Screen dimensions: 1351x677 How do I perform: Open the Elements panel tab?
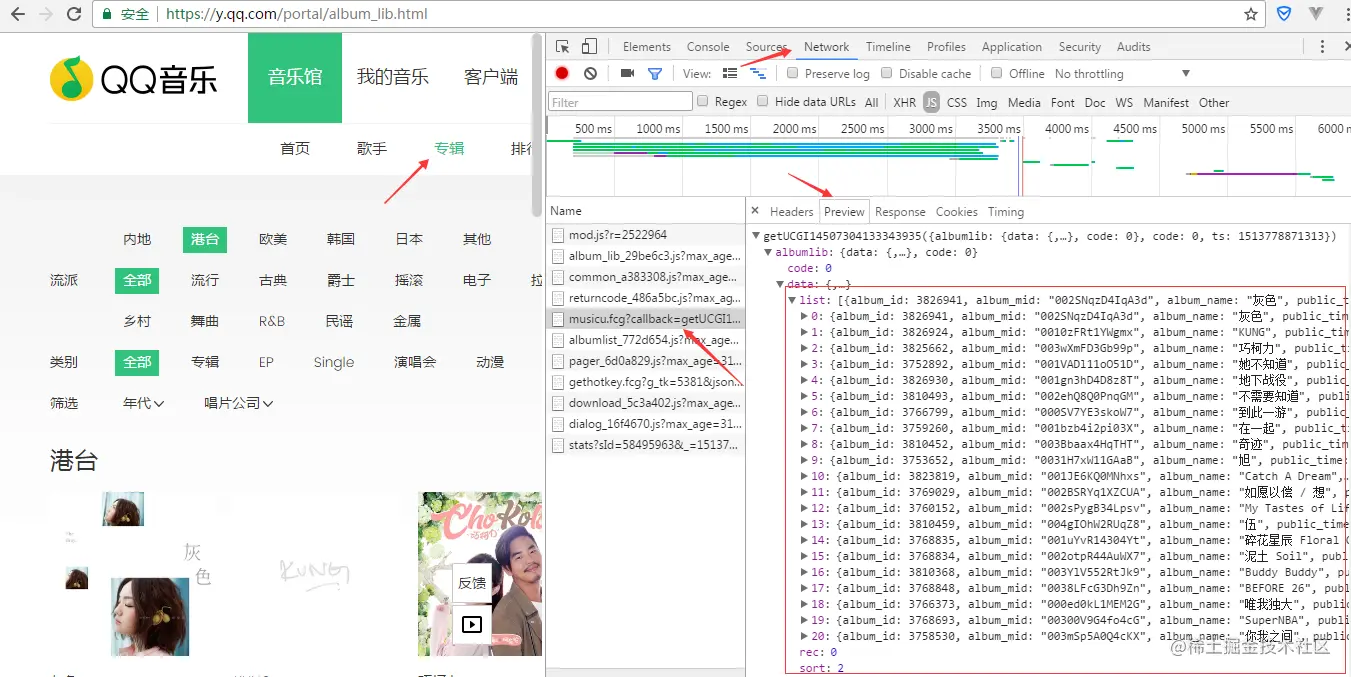pyautogui.click(x=647, y=47)
